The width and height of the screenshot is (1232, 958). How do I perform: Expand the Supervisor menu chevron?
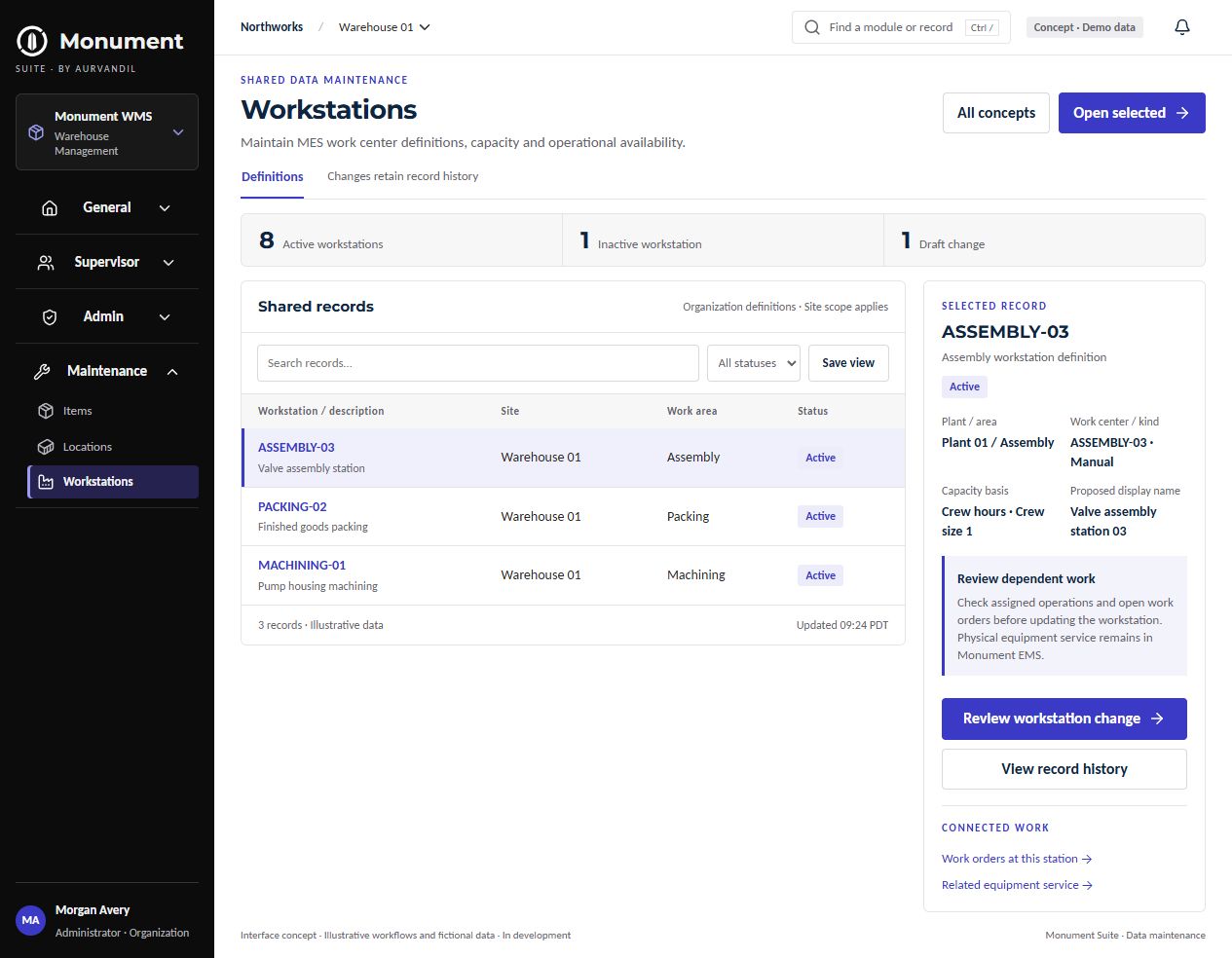click(x=168, y=262)
